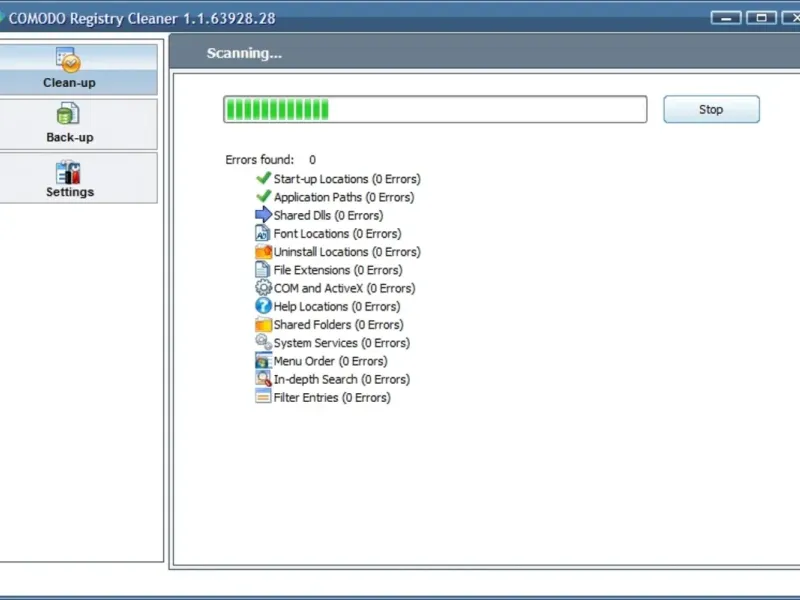Click the Filter Entries list icon
The image size is (800, 600).
263,396
